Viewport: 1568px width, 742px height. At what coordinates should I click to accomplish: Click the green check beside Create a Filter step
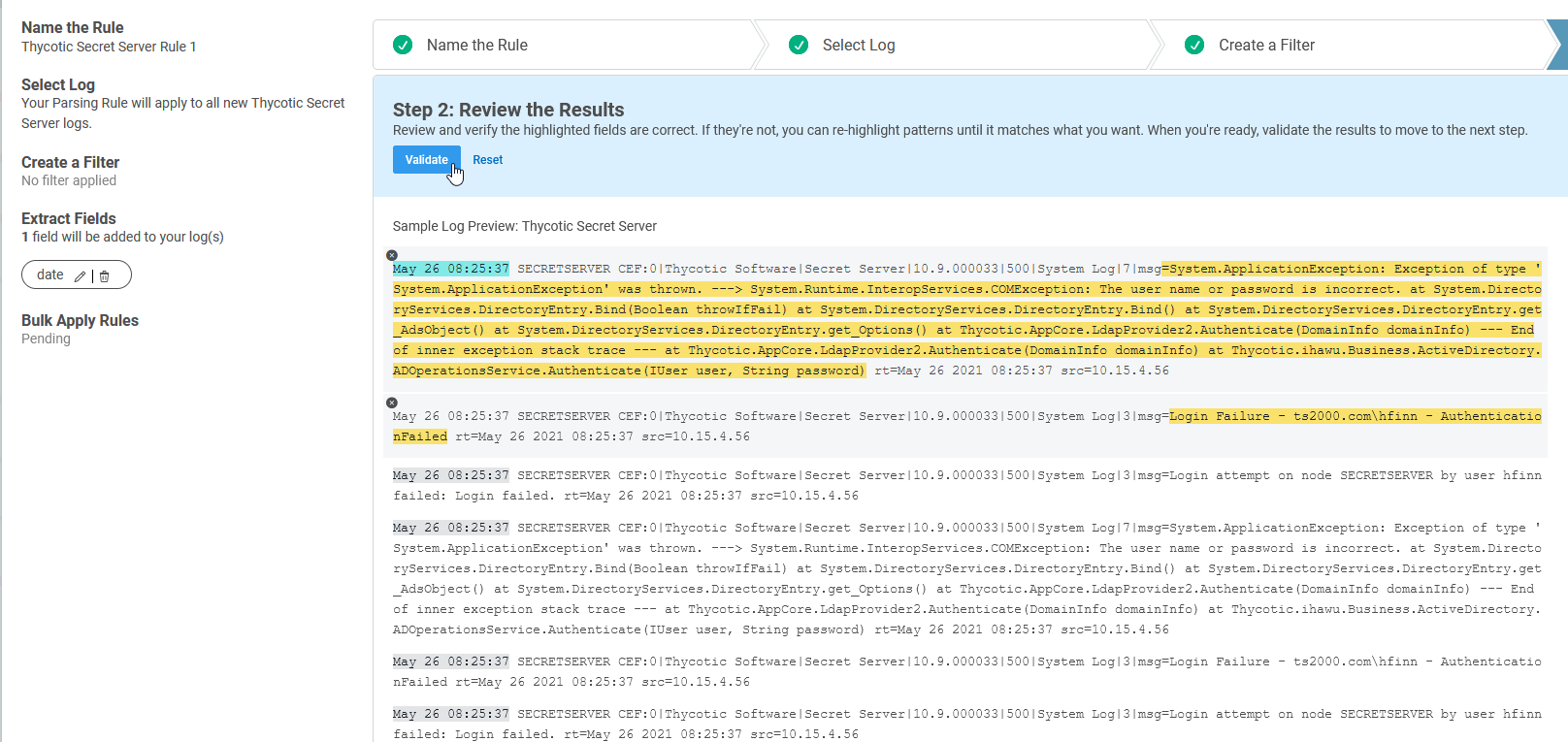pos(1194,45)
